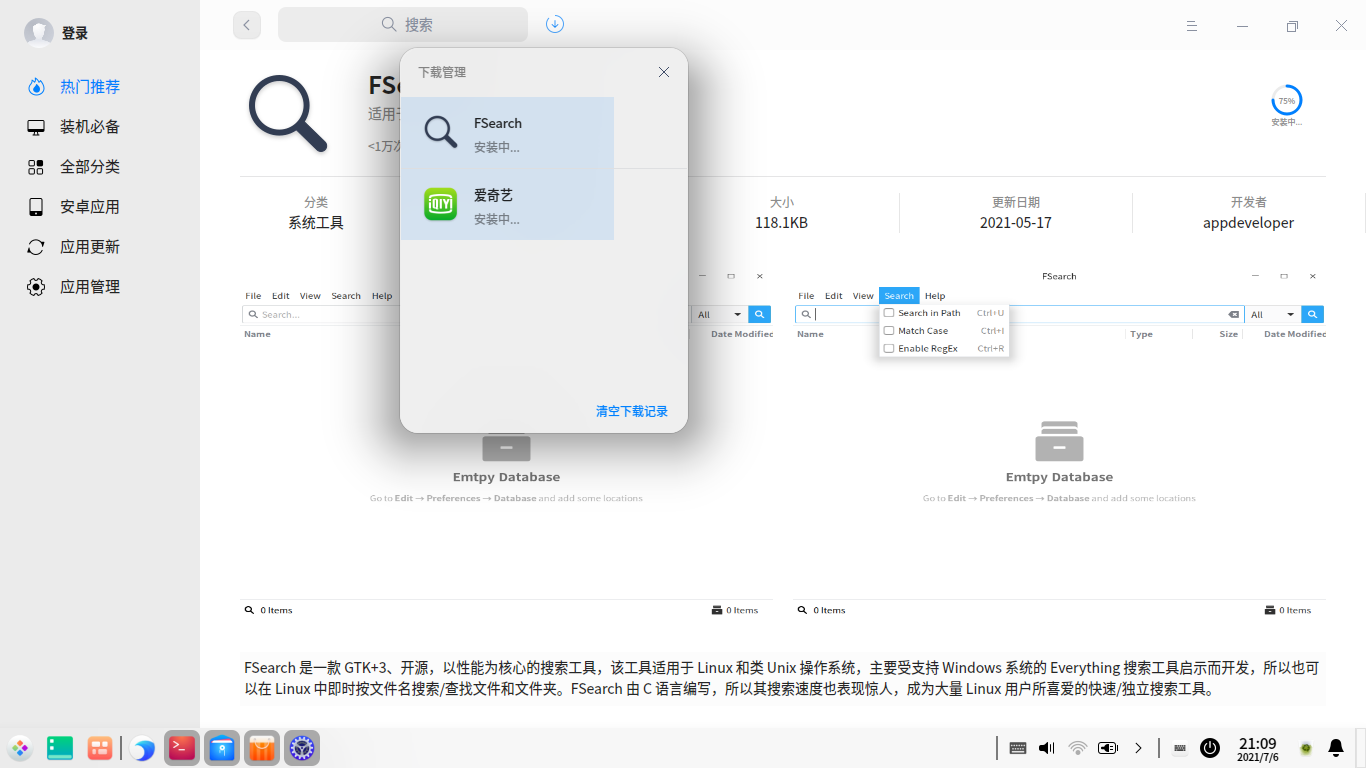The image size is (1366, 768).
Task: Click the power button in the tray
Action: coord(1210,748)
